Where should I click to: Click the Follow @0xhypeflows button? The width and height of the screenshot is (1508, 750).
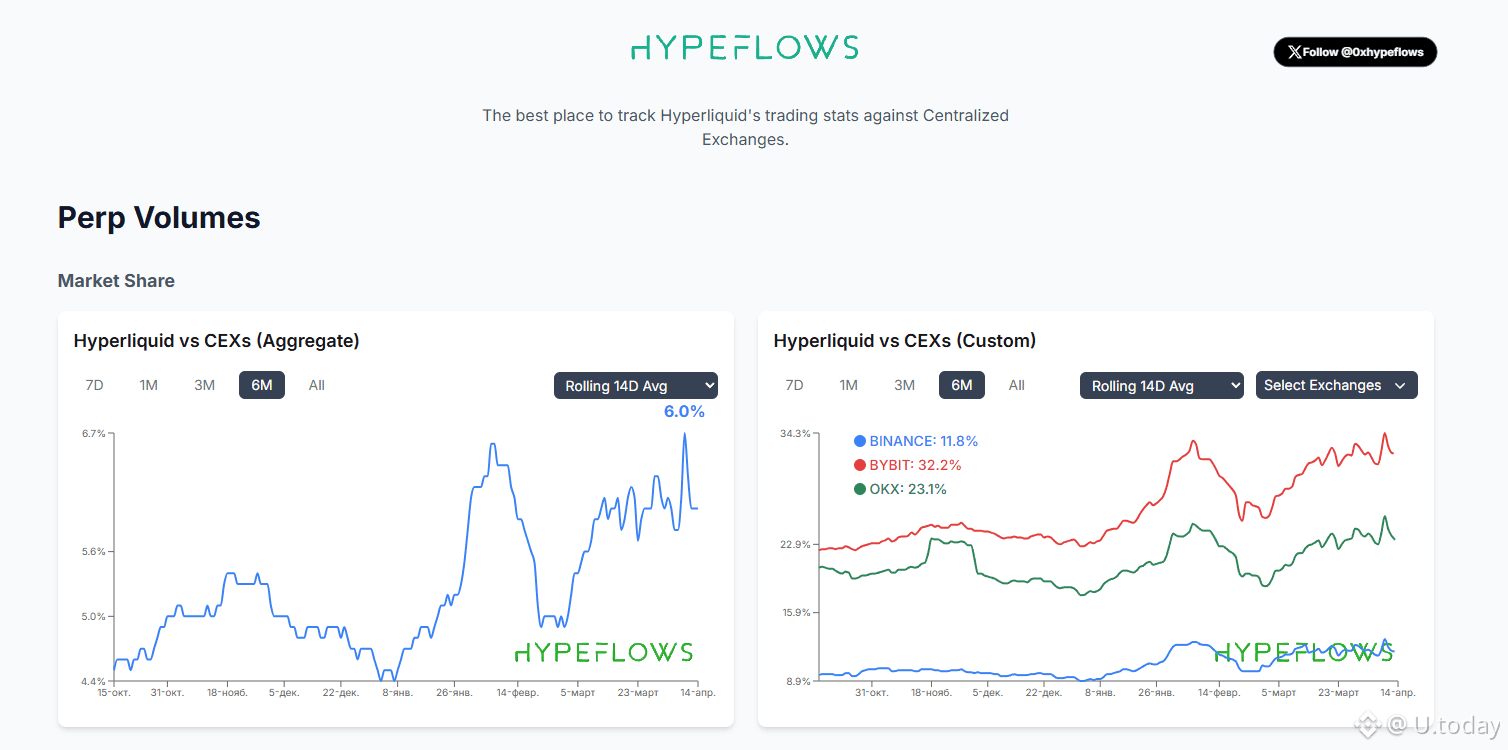[1355, 51]
